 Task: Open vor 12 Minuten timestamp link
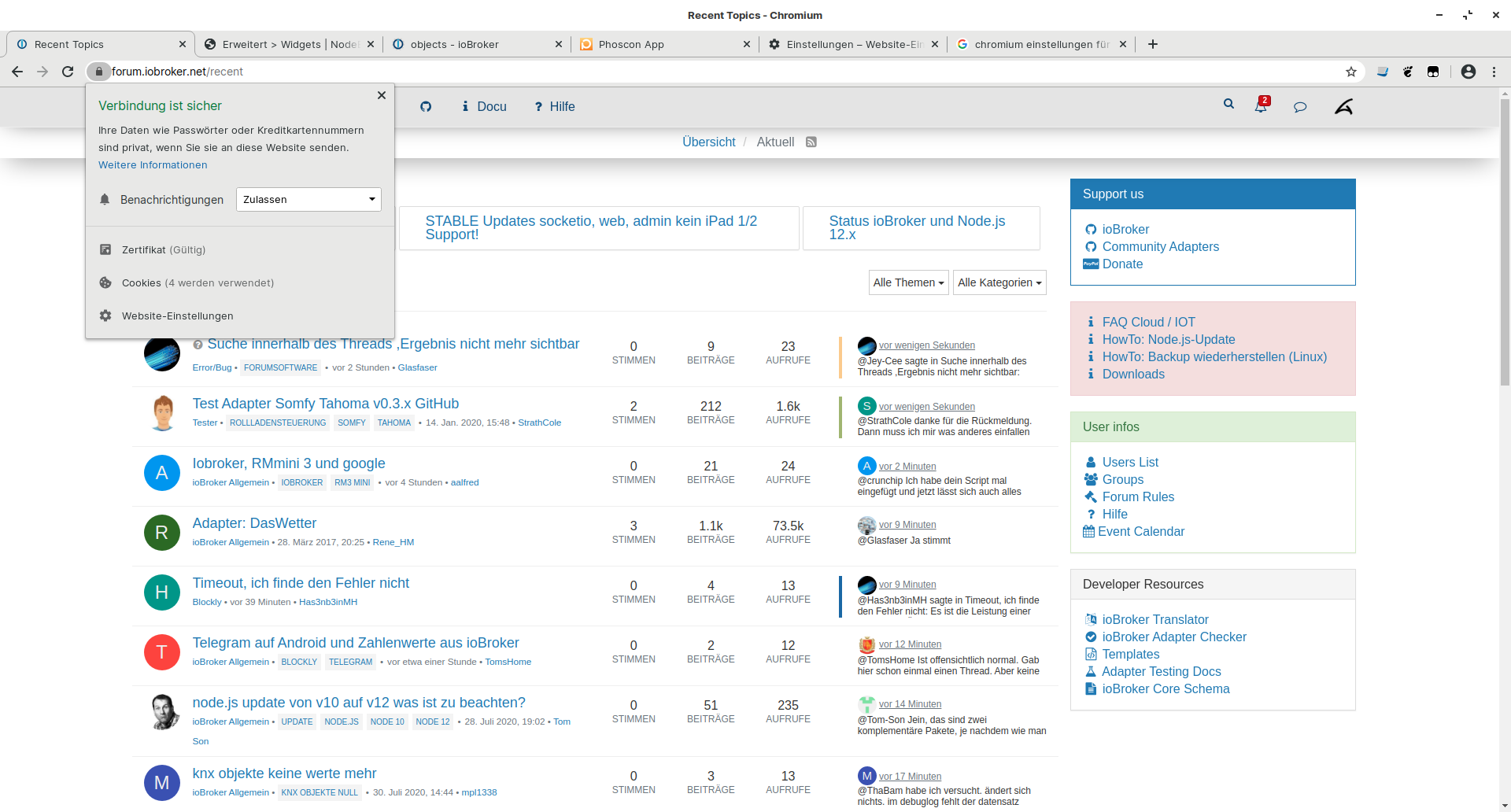coord(910,644)
